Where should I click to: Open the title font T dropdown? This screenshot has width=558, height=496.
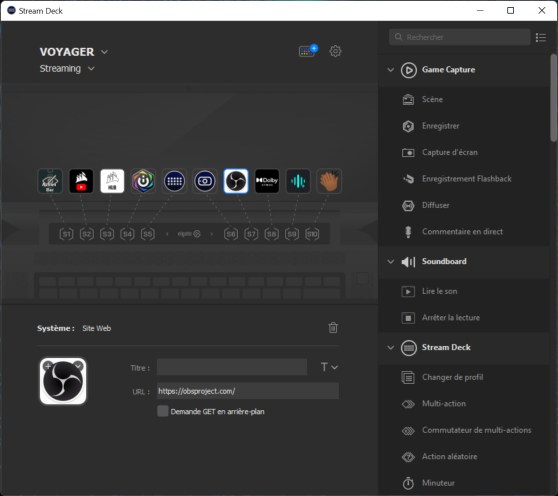click(x=329, y=367)
